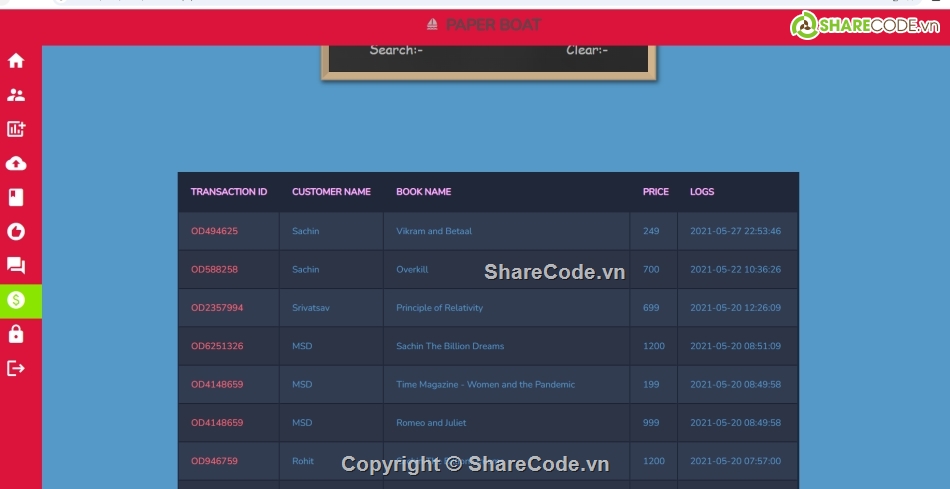
Task: Click the PRICE column header
Action: point(656,191)
